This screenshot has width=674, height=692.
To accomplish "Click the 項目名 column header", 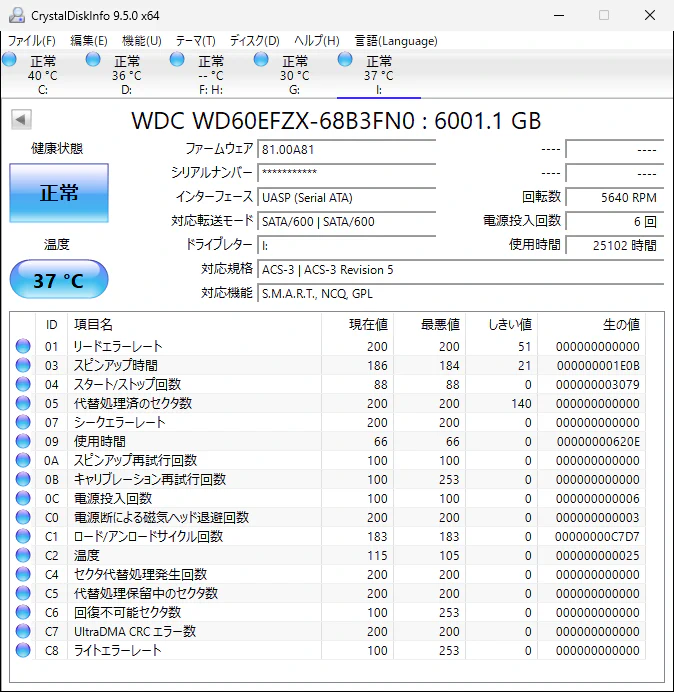I will pyautogui.click(x=195, y=324).
